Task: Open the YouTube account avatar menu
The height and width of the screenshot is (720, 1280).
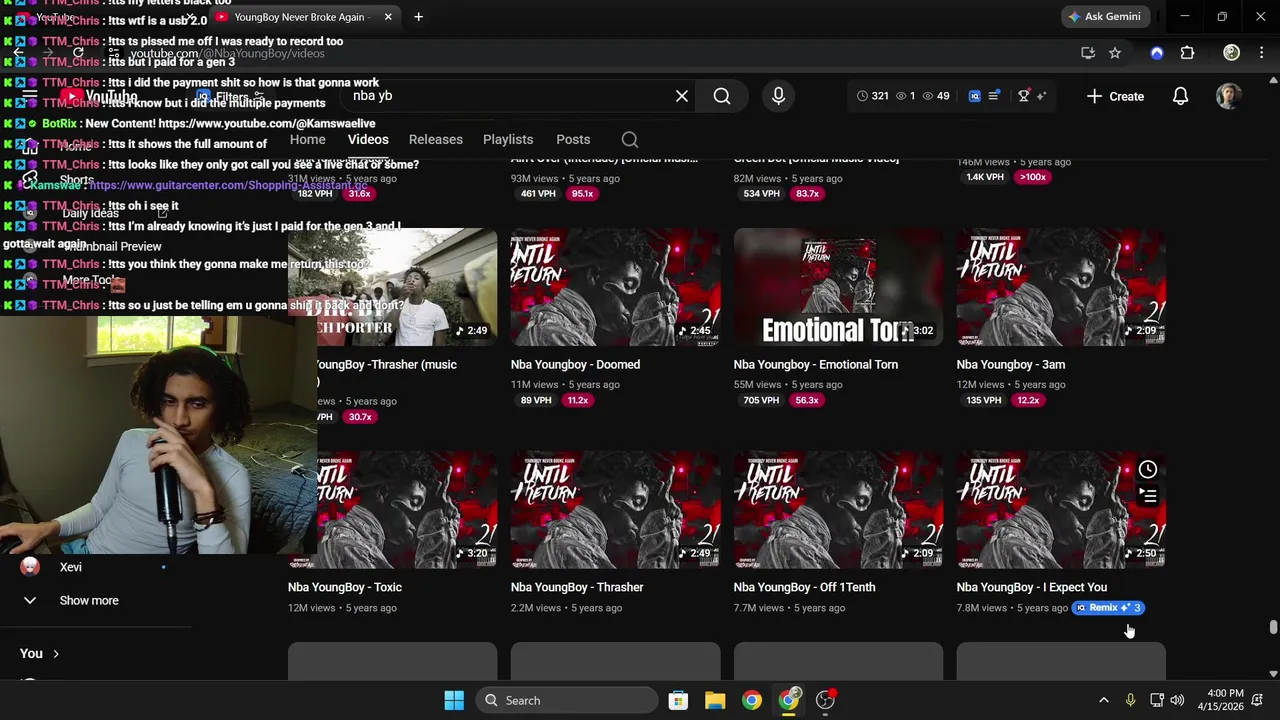Action: pos(1229,96)
